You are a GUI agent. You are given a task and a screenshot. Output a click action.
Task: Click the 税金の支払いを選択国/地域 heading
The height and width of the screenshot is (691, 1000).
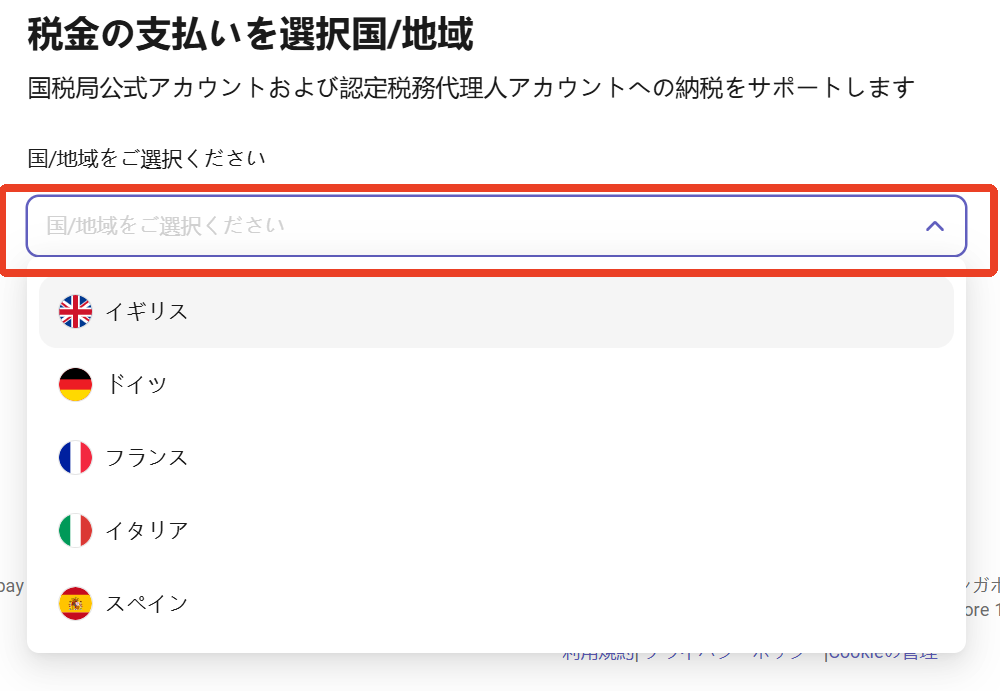point(250,35)
